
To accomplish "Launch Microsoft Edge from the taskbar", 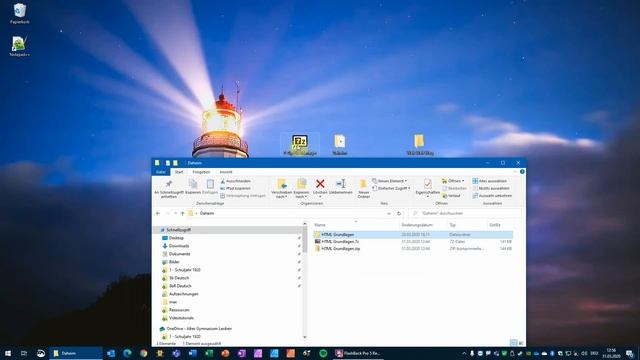I will pos(127,353).
